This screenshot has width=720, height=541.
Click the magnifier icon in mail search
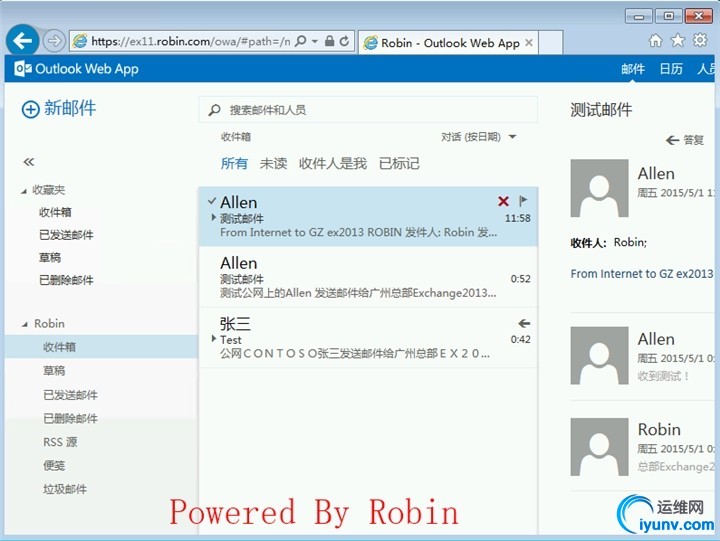point(214,110)
